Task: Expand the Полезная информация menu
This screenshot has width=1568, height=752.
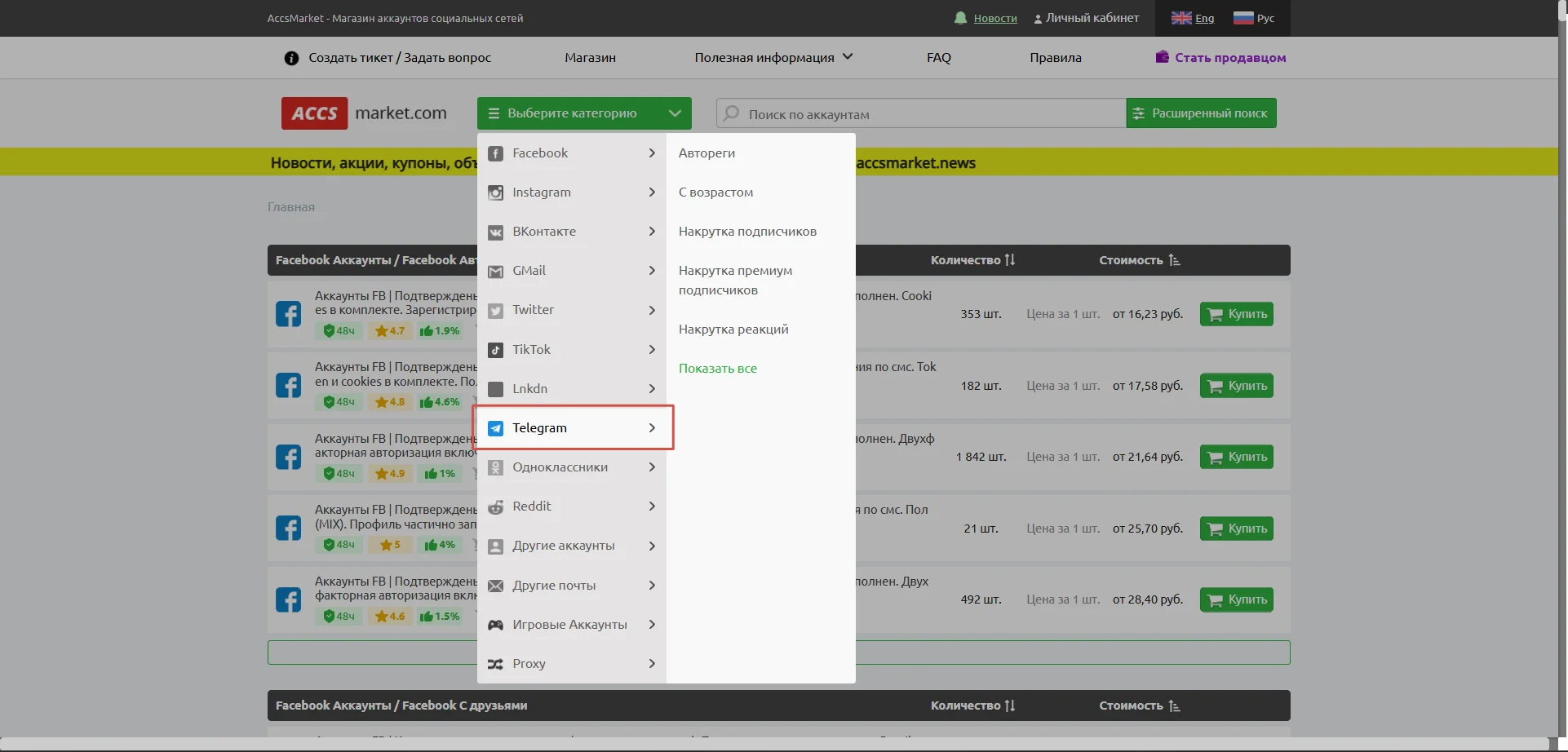Action: coord(773,58)
